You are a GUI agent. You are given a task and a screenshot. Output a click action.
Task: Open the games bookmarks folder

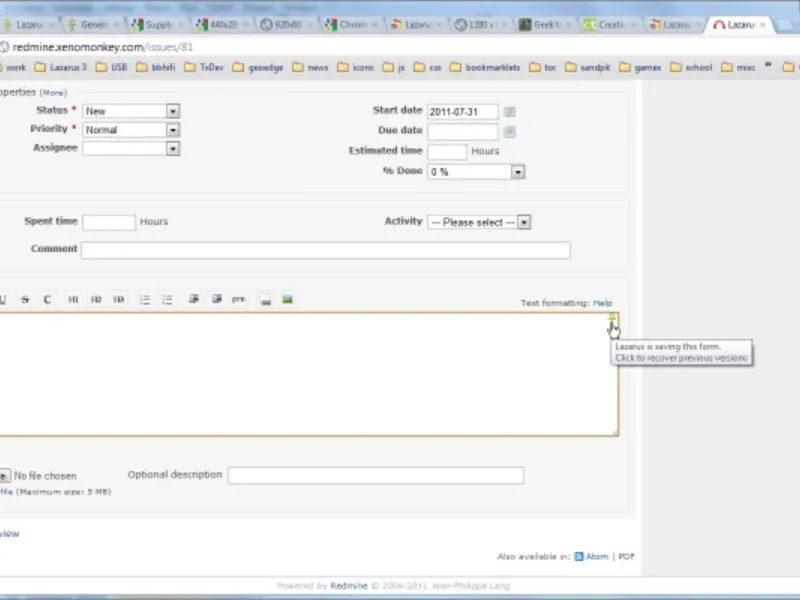[640, 67]
